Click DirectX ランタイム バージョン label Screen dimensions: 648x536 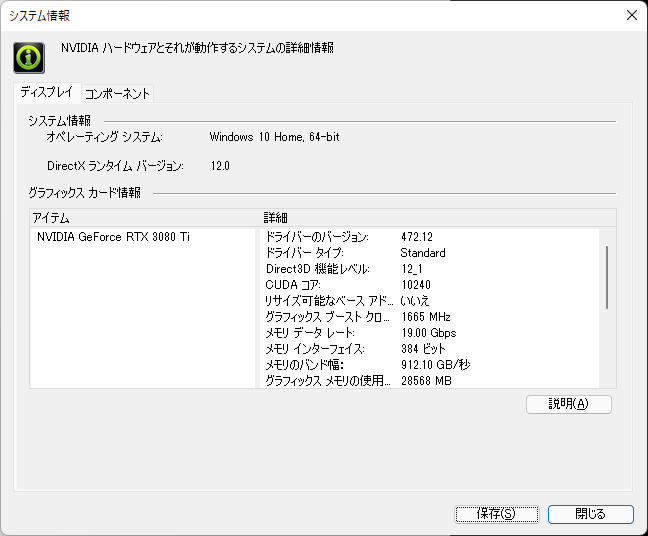click(x=115, y=166)
